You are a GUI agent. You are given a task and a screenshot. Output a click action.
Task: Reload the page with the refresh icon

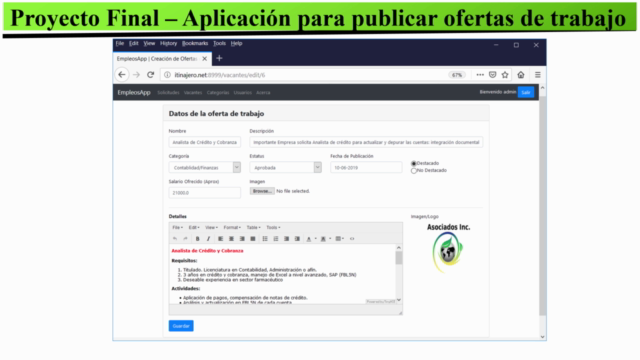151,75
